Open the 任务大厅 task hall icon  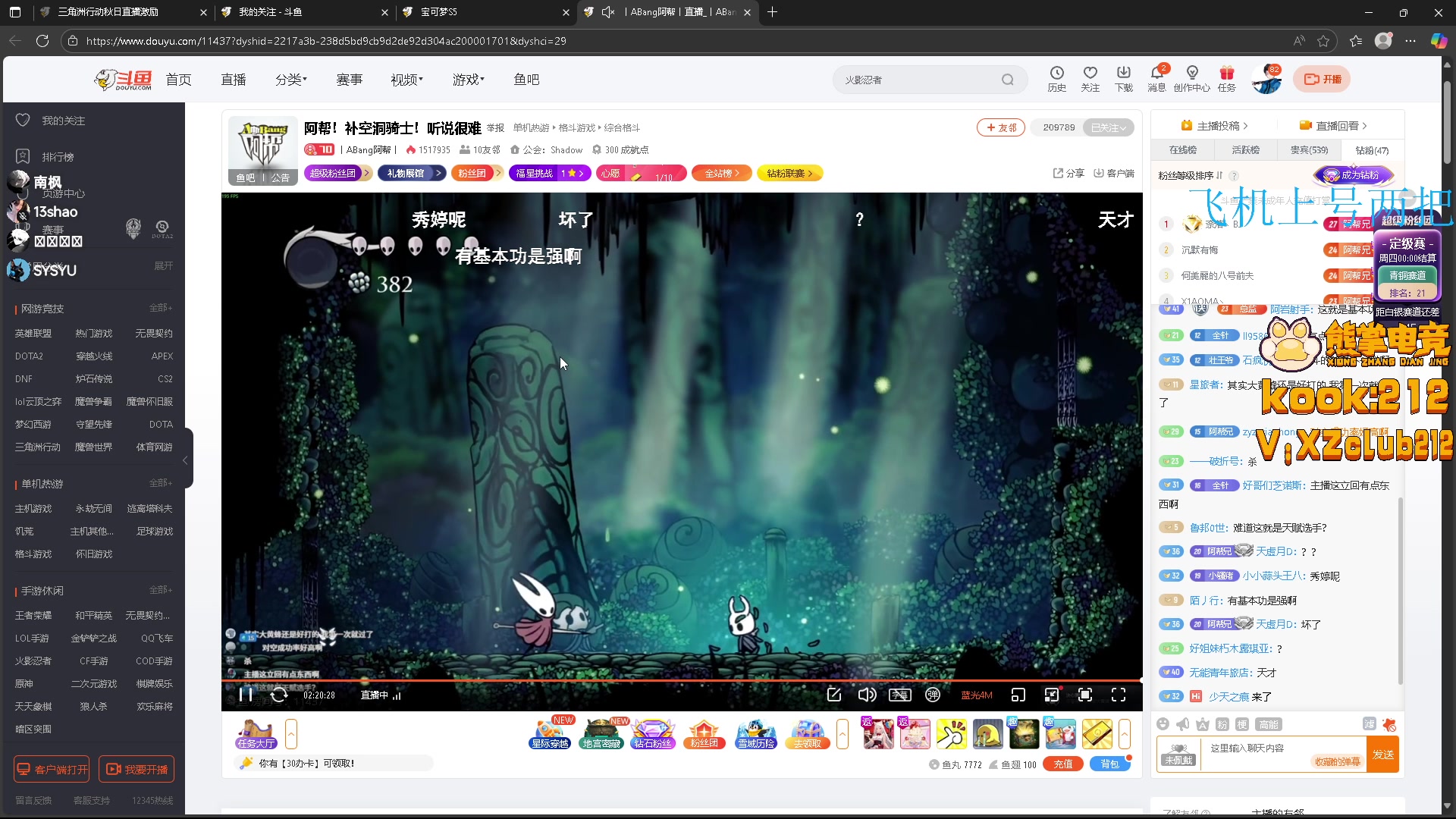(x=256, y=734)
